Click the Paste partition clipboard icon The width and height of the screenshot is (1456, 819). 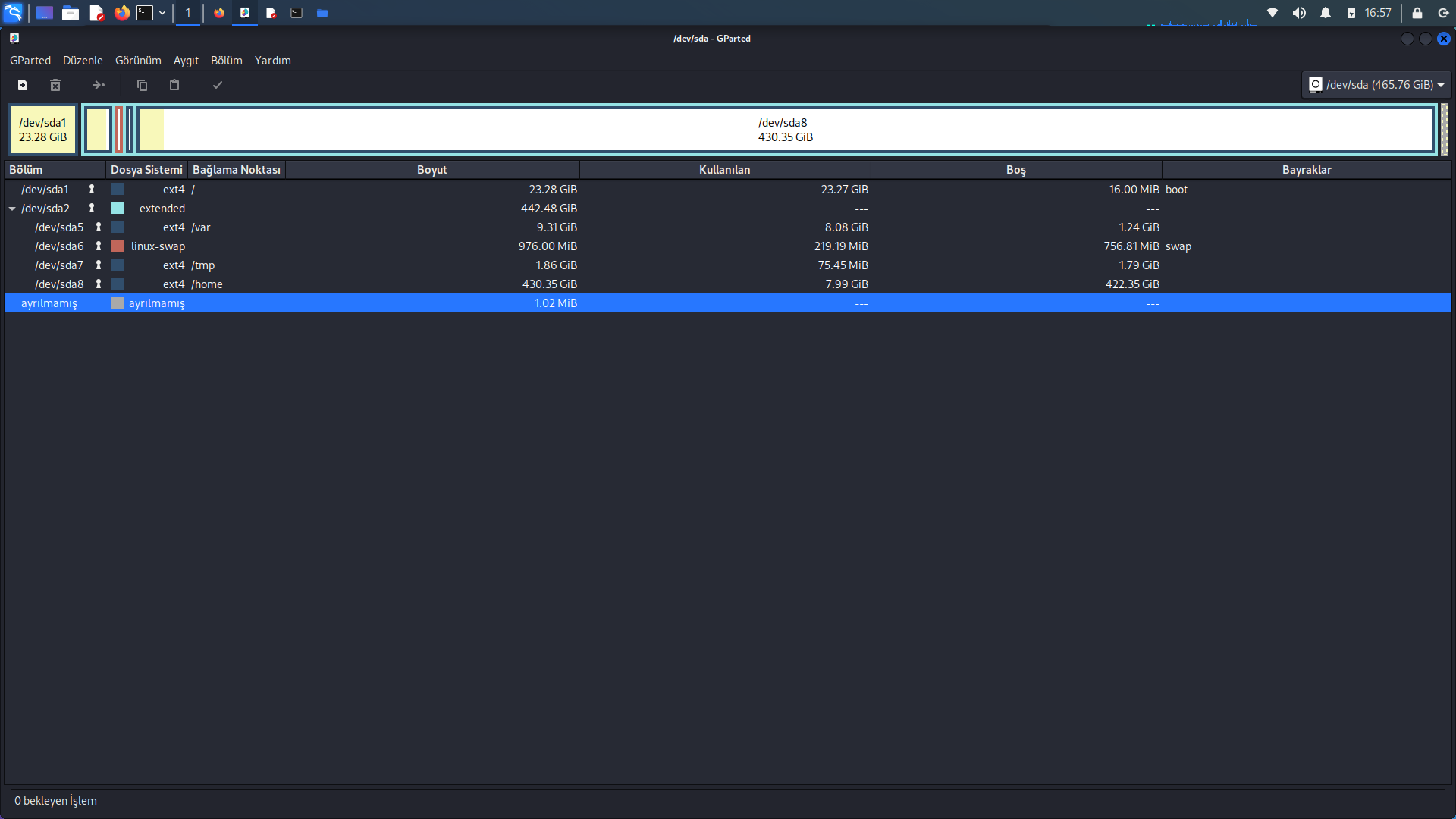coord(174,85)
